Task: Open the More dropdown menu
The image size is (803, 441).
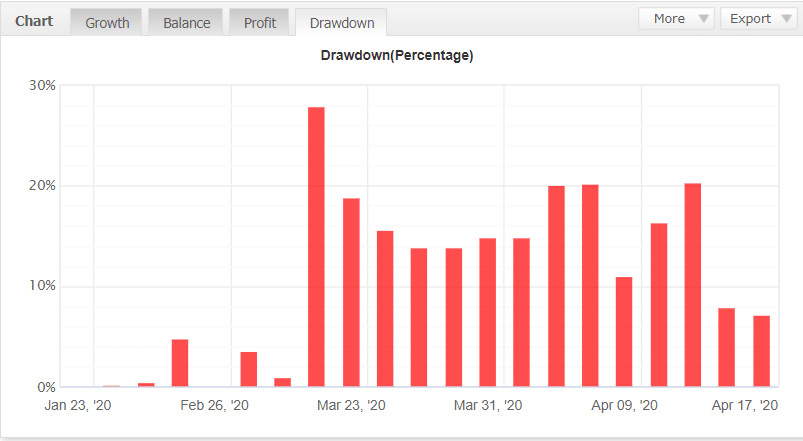Action: [x=676, y=18]
